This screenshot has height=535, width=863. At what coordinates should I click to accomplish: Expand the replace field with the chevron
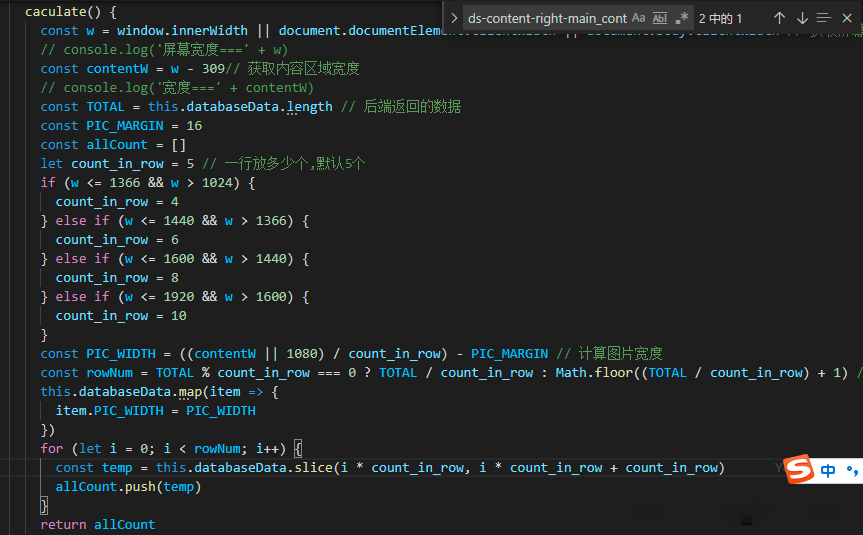point(454,18)
